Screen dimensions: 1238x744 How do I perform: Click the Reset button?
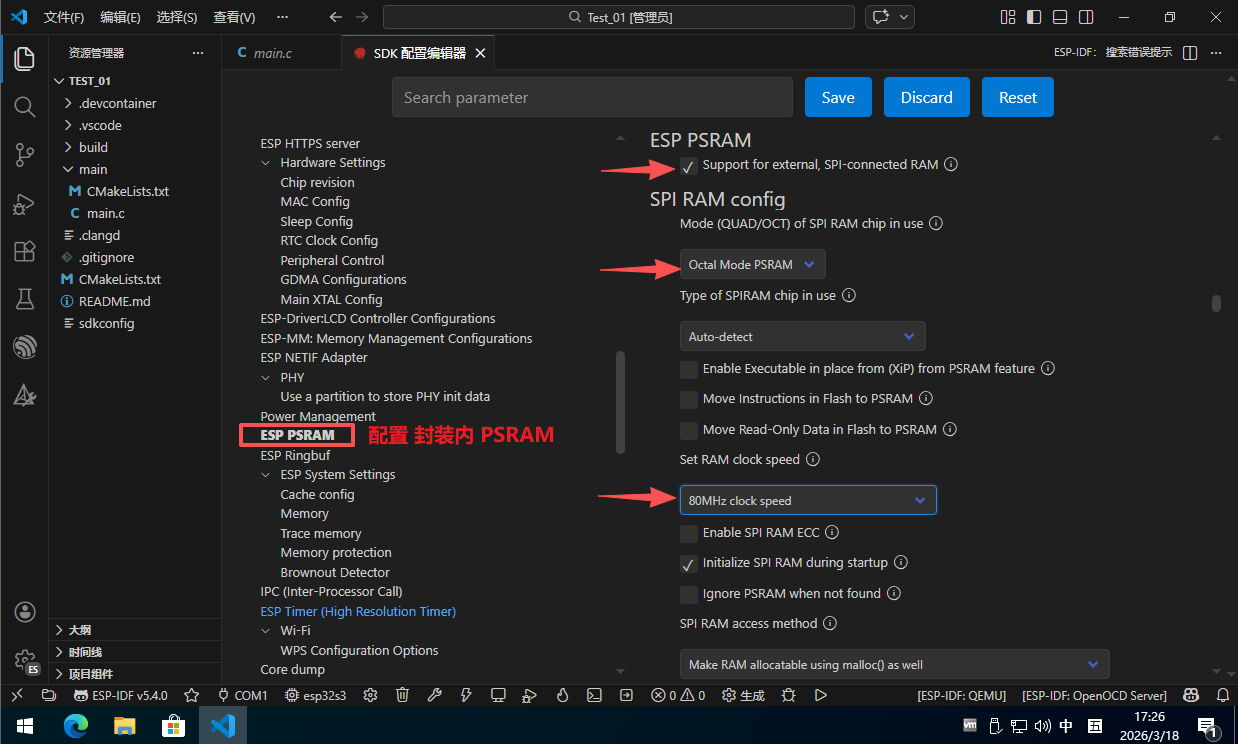pyautogui.click(x=1018, y=97)
